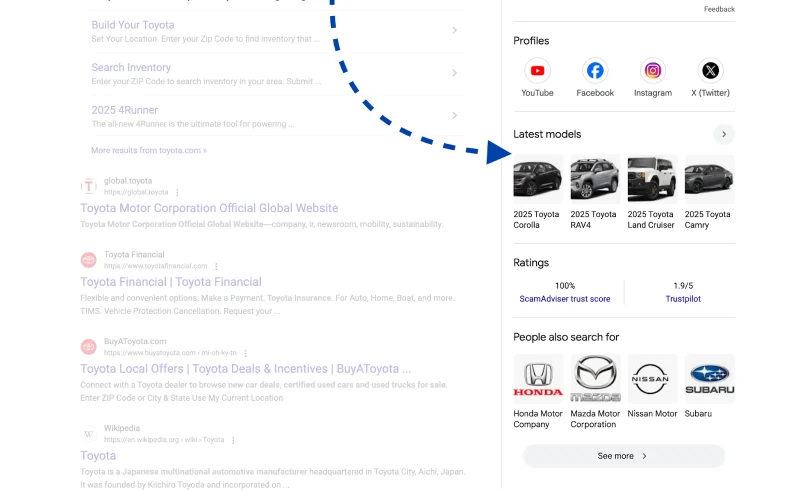Expand the Build Your Toyota sitelink chevron
This screenshot has width=800, height=491.
(x=454, y=31)
